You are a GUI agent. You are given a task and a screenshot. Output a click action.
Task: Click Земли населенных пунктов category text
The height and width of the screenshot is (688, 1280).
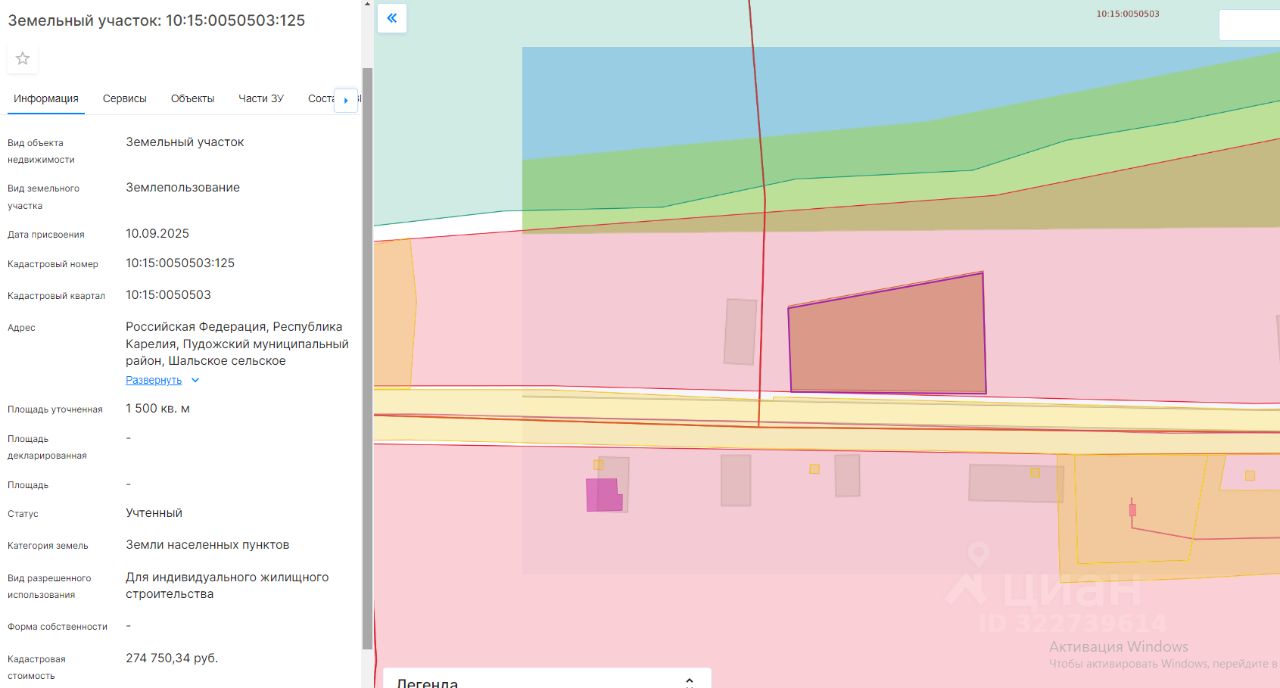point(208,545)
